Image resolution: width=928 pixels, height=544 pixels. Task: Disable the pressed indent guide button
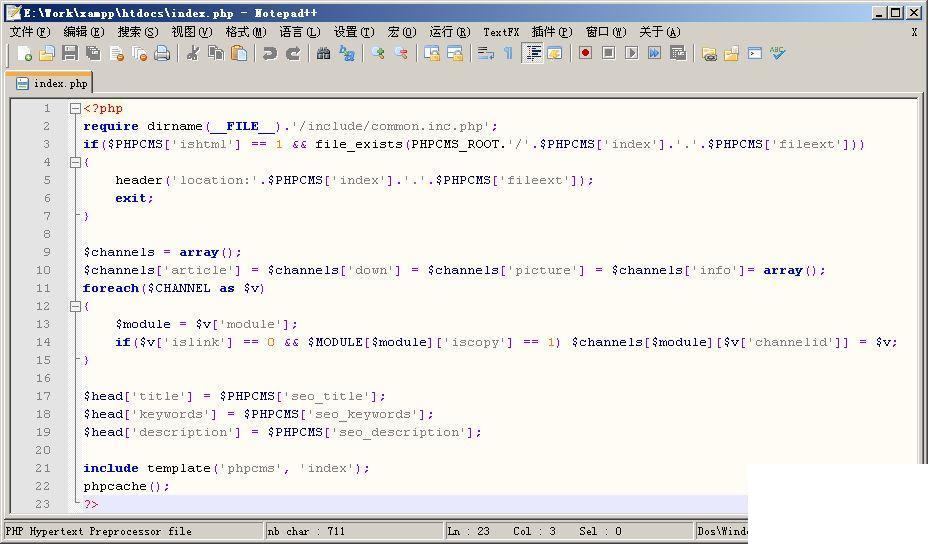pyautogui.click(x=533, y=54)
